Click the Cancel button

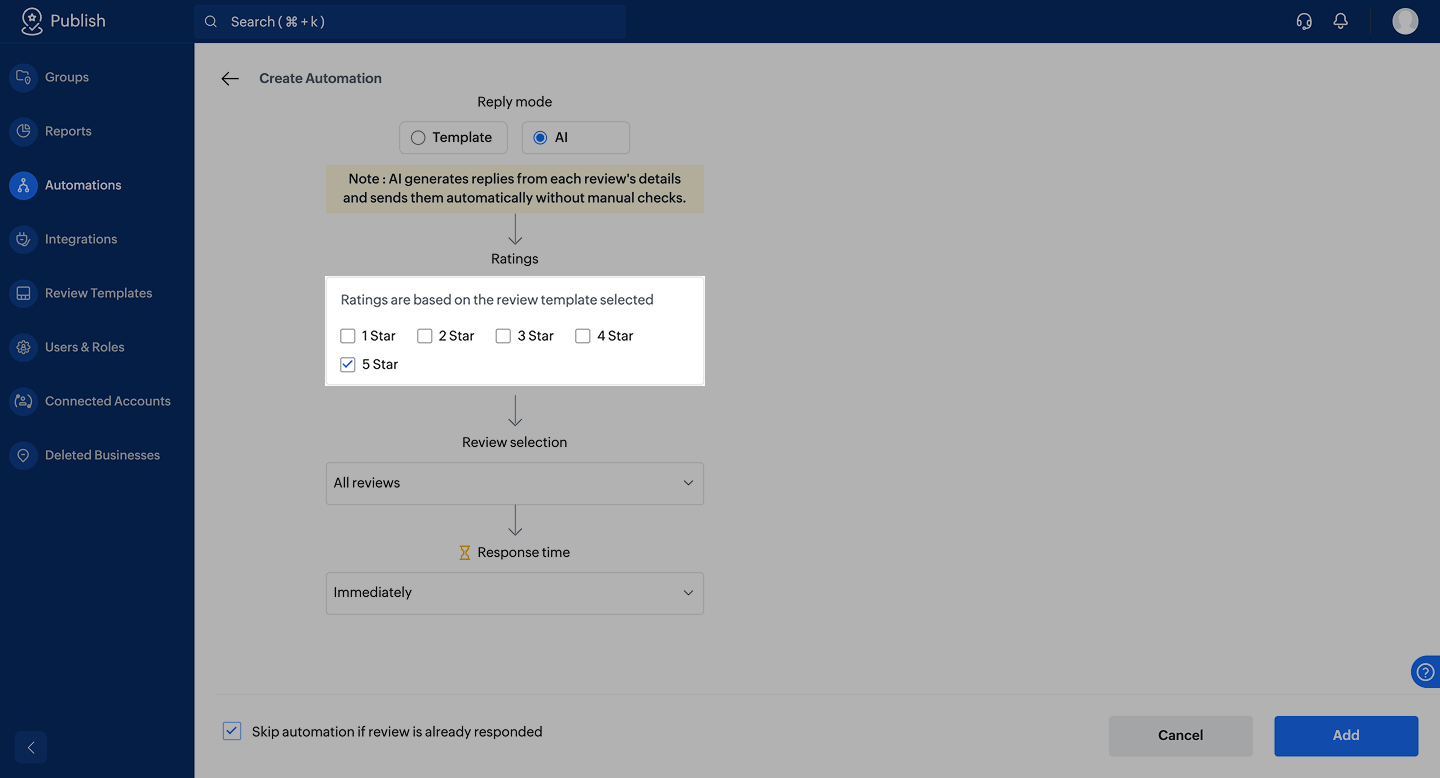pos(1180,736)
